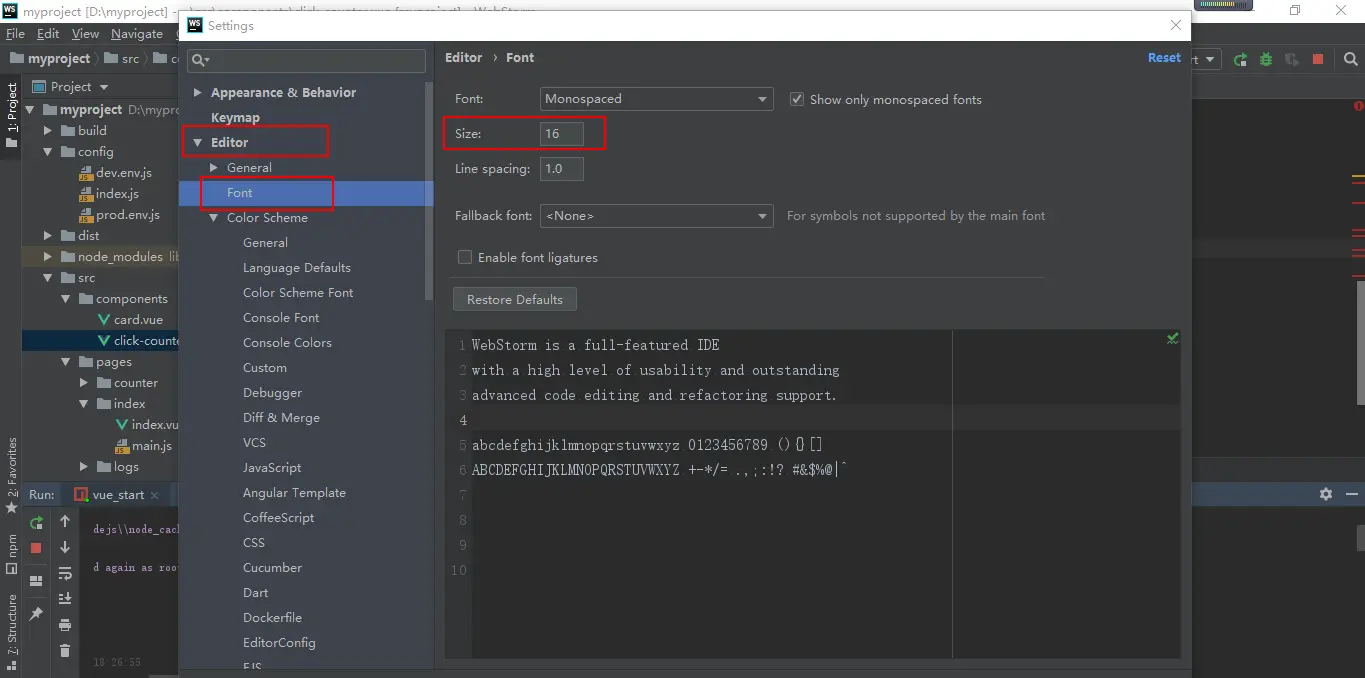
Task: Expand the dist folder
Action: click(48, 235)
